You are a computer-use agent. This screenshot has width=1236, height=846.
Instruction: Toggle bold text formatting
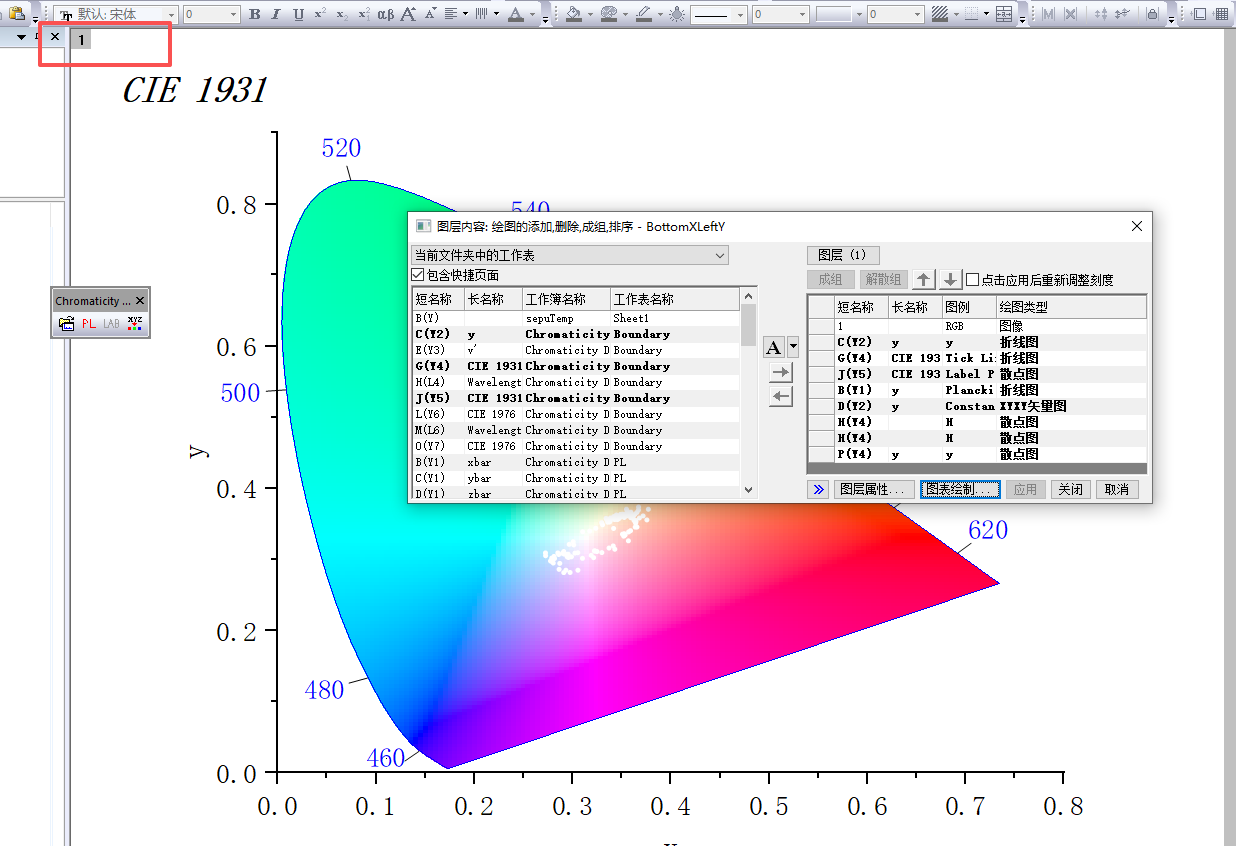point(256,14)
